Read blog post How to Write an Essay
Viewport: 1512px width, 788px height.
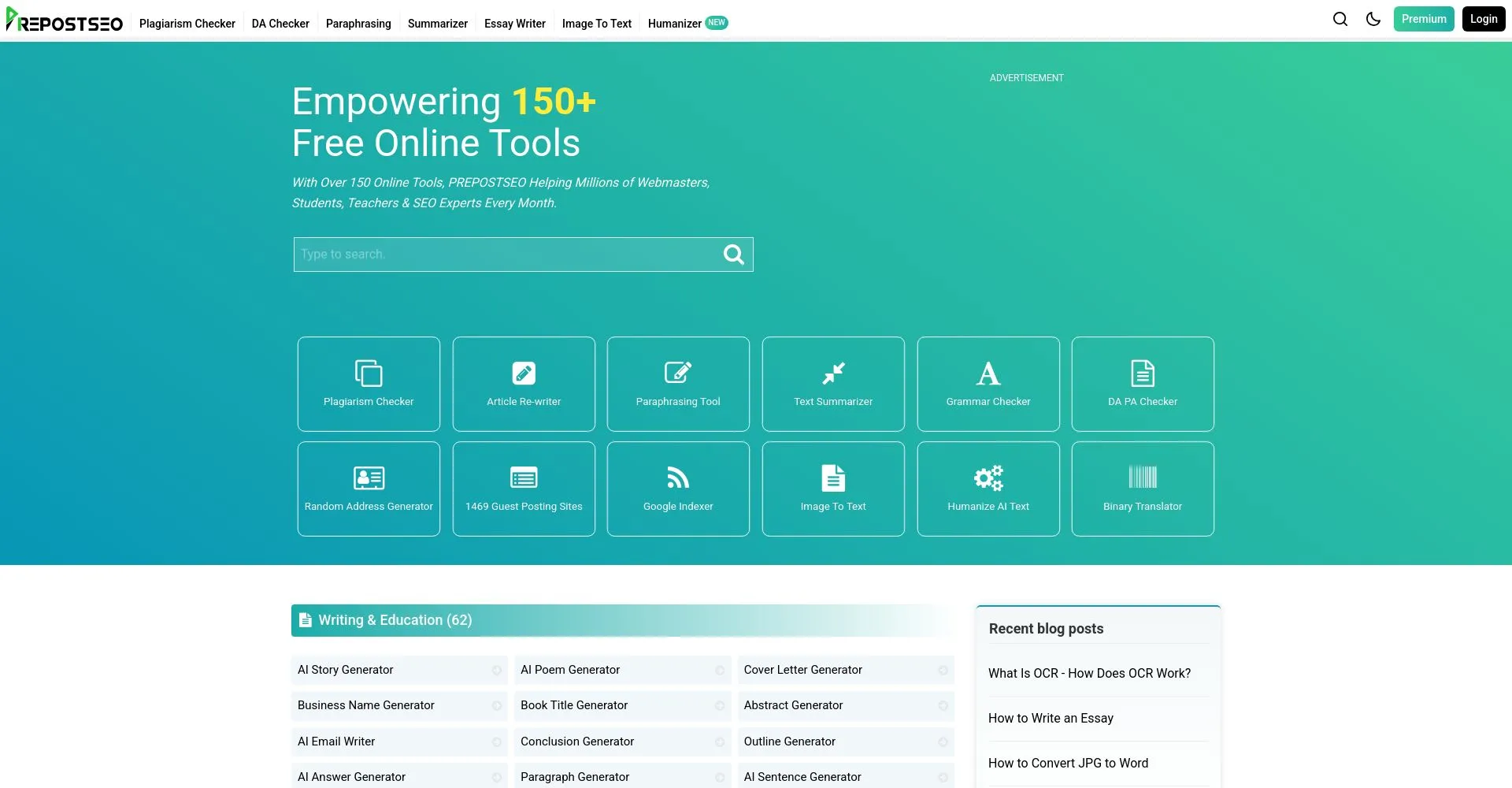point(1051,719)
